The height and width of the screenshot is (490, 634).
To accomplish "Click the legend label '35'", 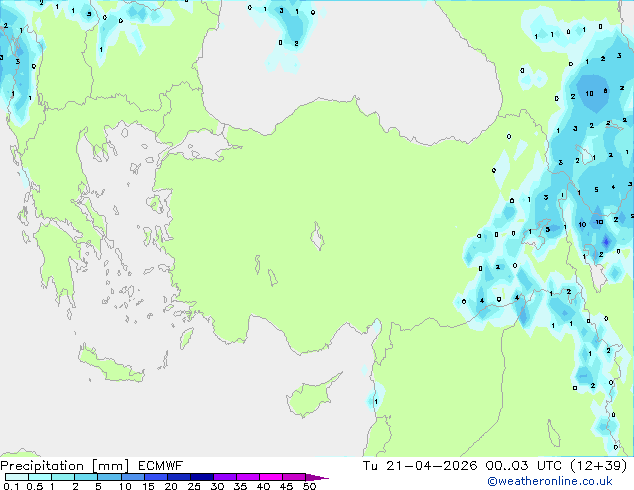I will [240, 486].
